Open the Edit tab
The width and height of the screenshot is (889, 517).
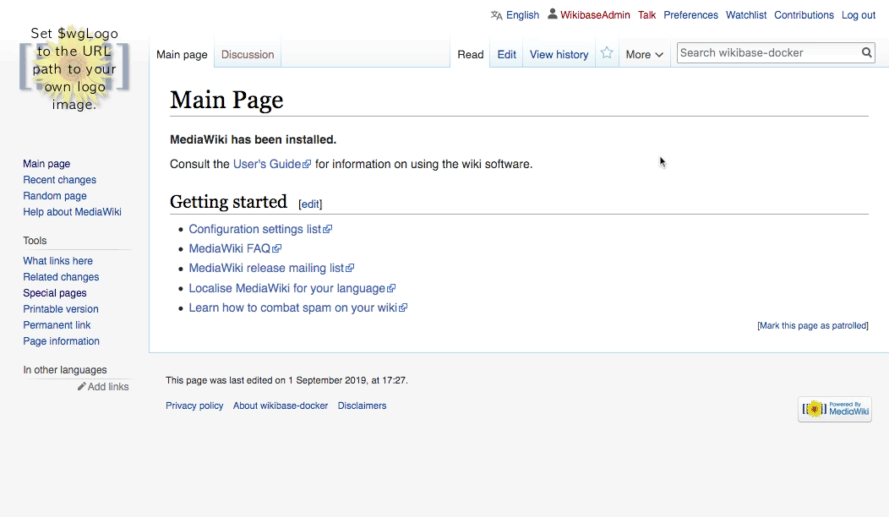coord(506,54)
